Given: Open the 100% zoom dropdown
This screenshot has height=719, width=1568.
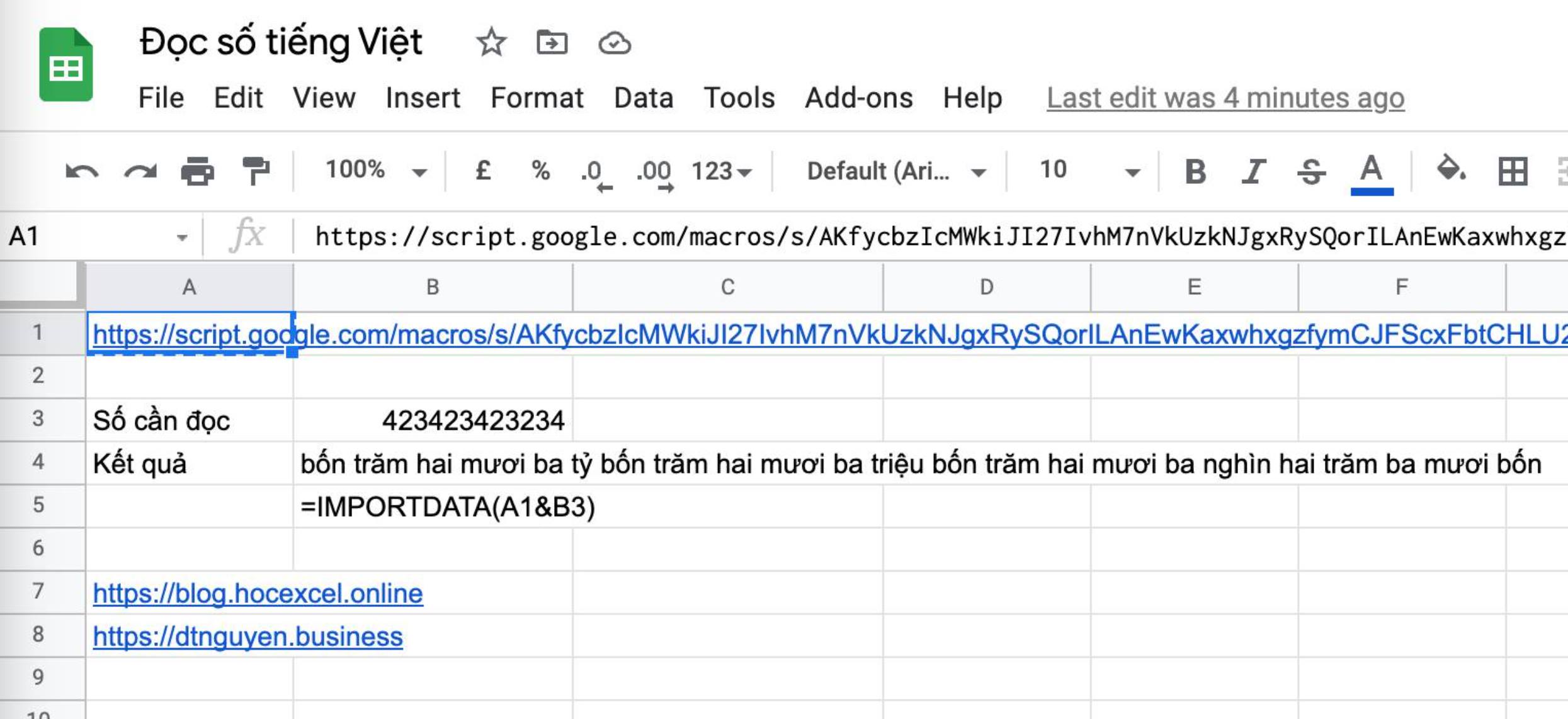Looking at the screenshot, I should pos(375,171).
